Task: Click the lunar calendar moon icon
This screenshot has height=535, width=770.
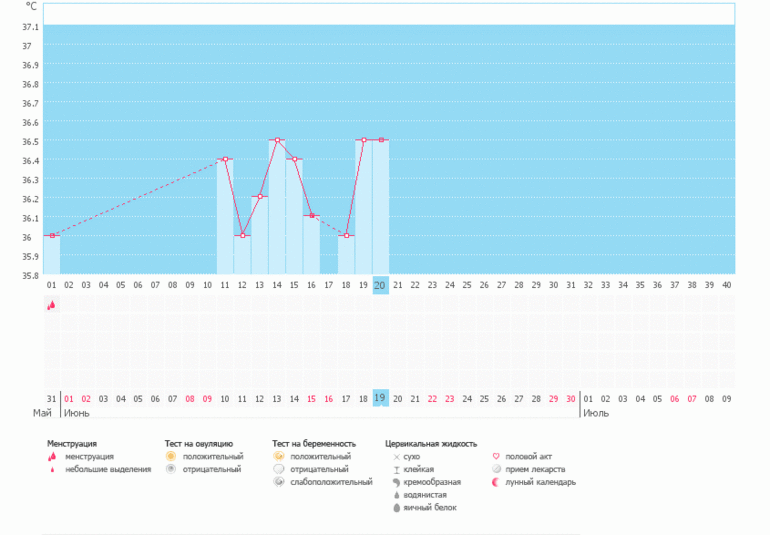Action: (x=496, y=482)
